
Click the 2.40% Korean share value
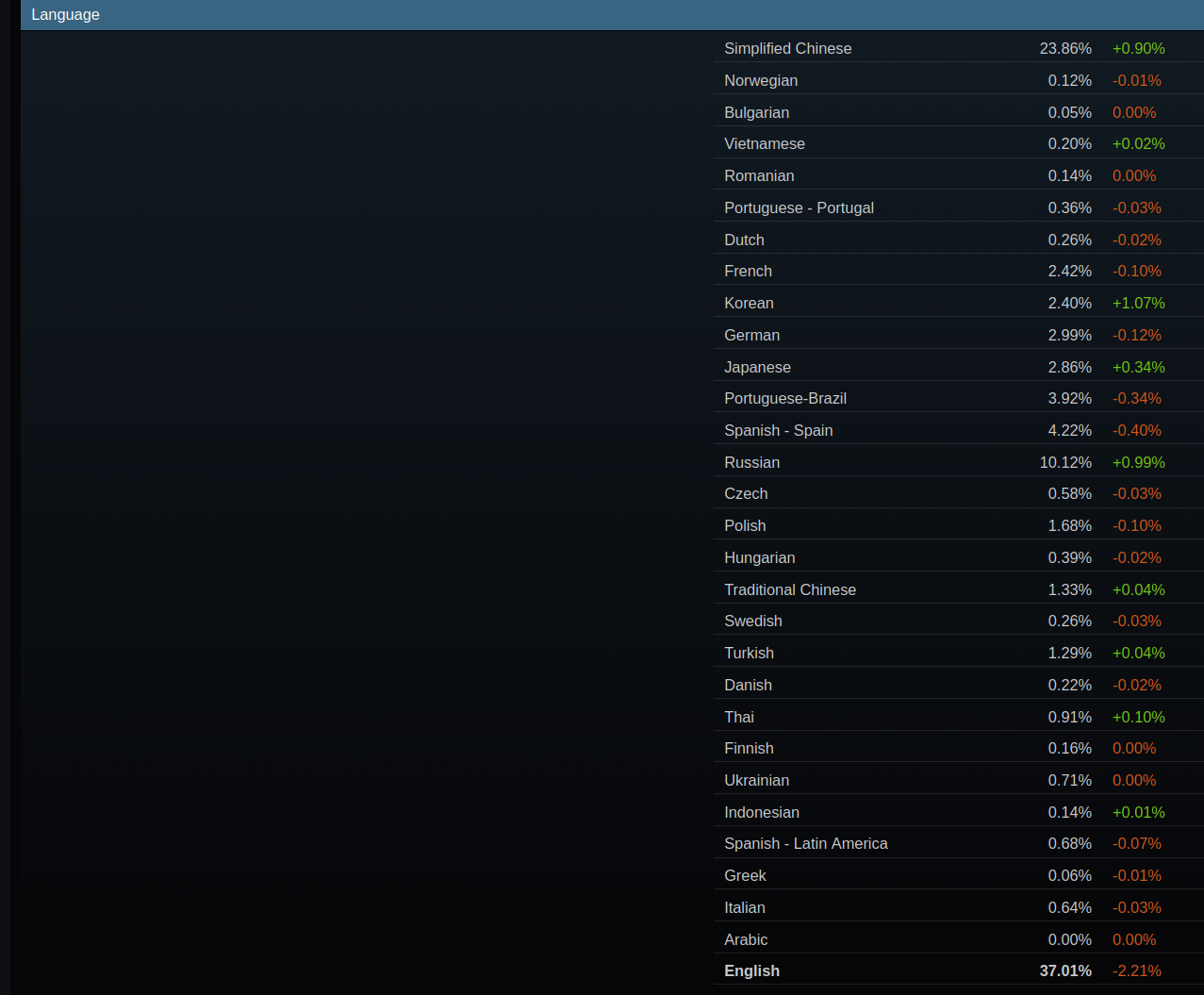pos(1070,303)
